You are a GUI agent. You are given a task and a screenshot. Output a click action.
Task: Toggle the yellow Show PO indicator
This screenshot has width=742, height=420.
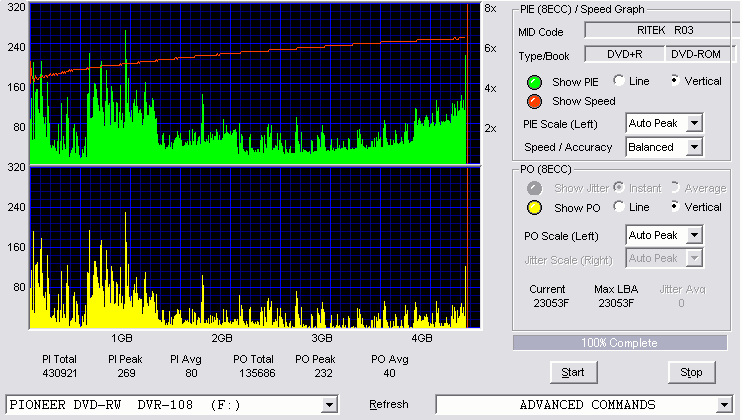tap(534, 208)
